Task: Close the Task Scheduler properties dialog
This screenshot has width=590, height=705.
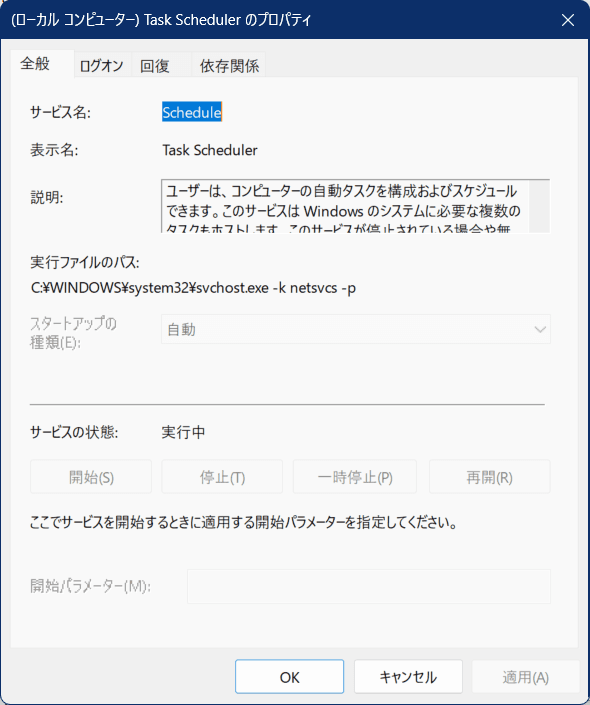Action: (568, 20)
